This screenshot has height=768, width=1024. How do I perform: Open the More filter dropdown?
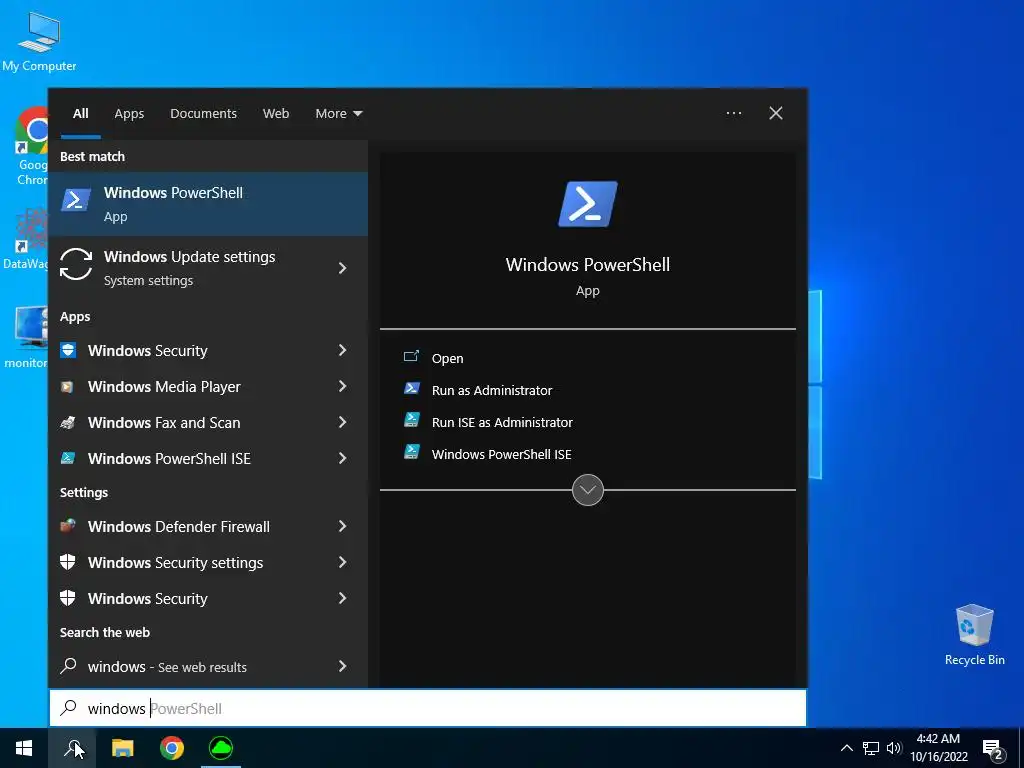tap(338, 114)
